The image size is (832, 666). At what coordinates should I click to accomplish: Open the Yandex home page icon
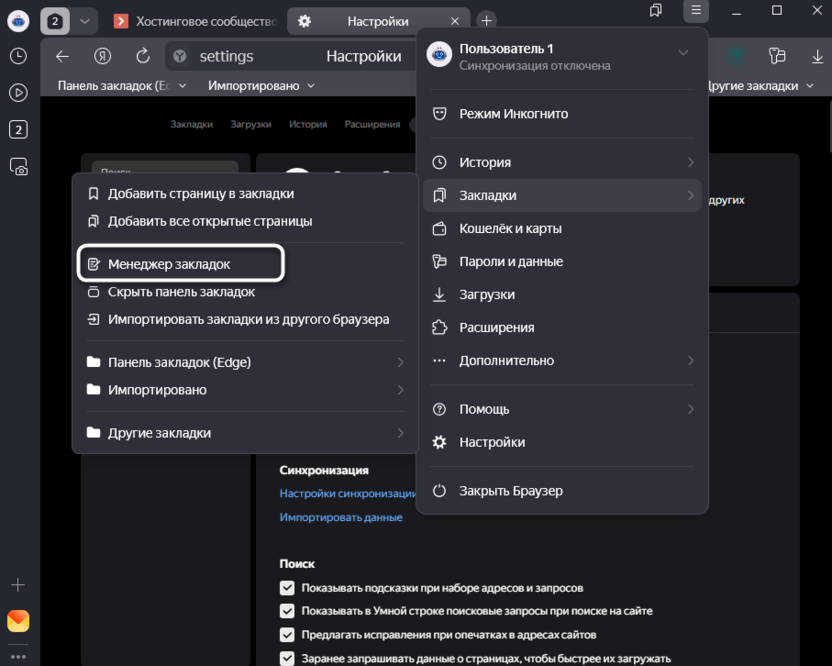click(x=102, y=56)
